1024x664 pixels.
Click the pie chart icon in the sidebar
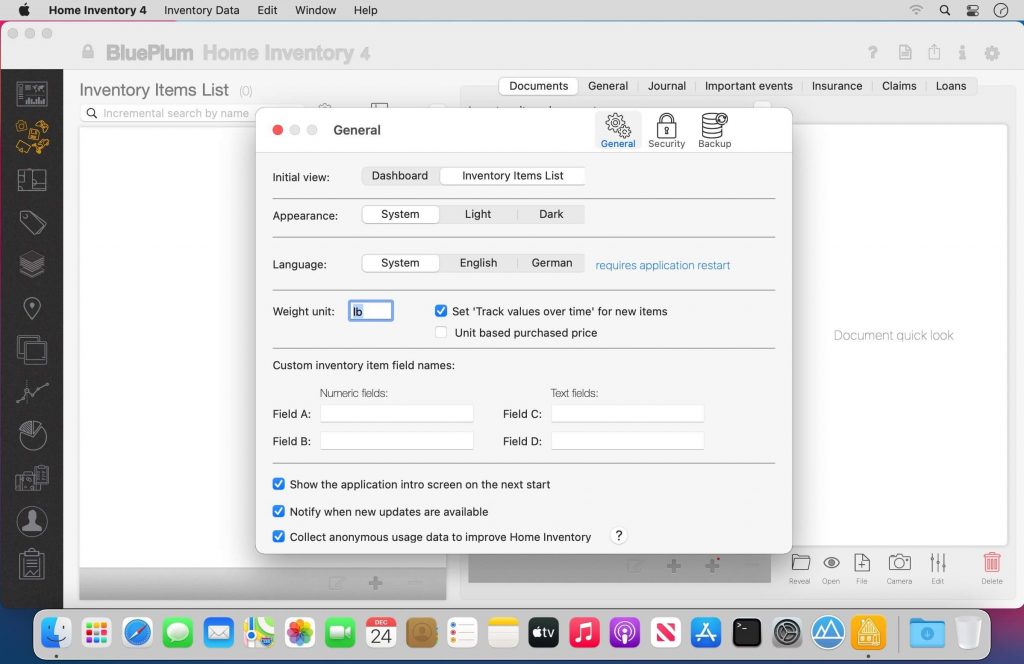coord(32,436)
